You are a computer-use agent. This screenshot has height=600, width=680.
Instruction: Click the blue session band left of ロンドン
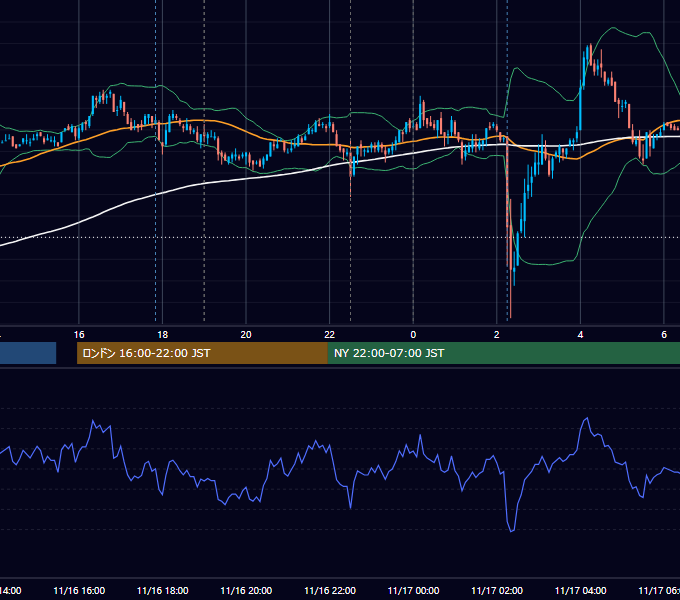click(x=28, y=353)
